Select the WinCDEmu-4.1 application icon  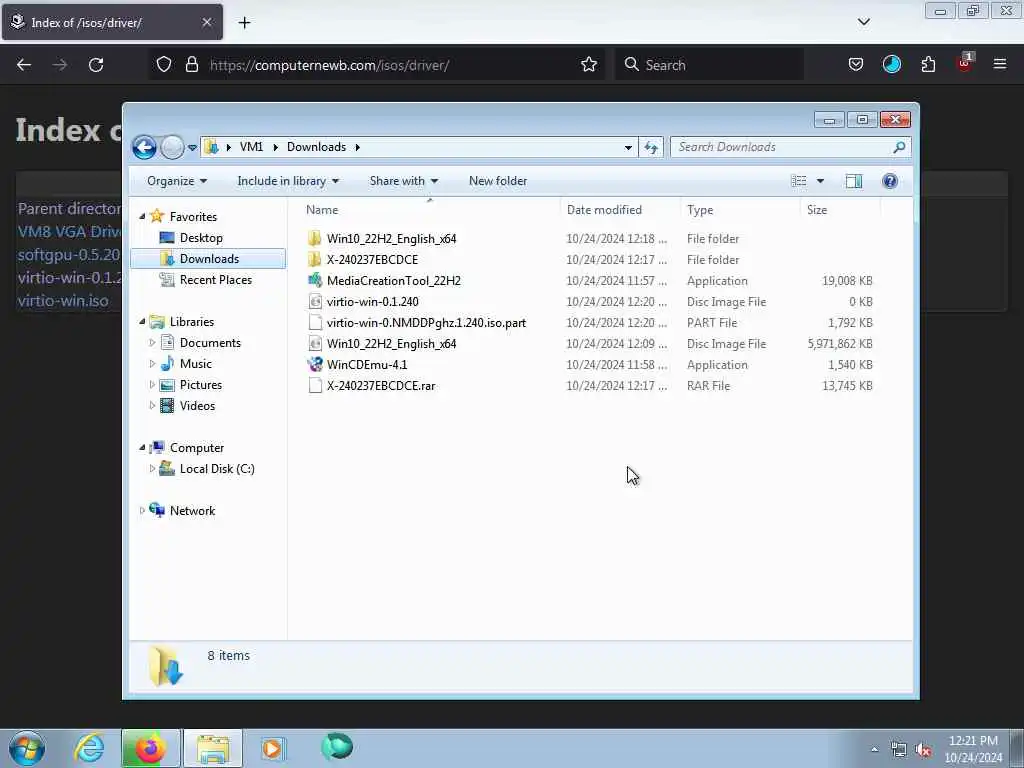[315, 364]
